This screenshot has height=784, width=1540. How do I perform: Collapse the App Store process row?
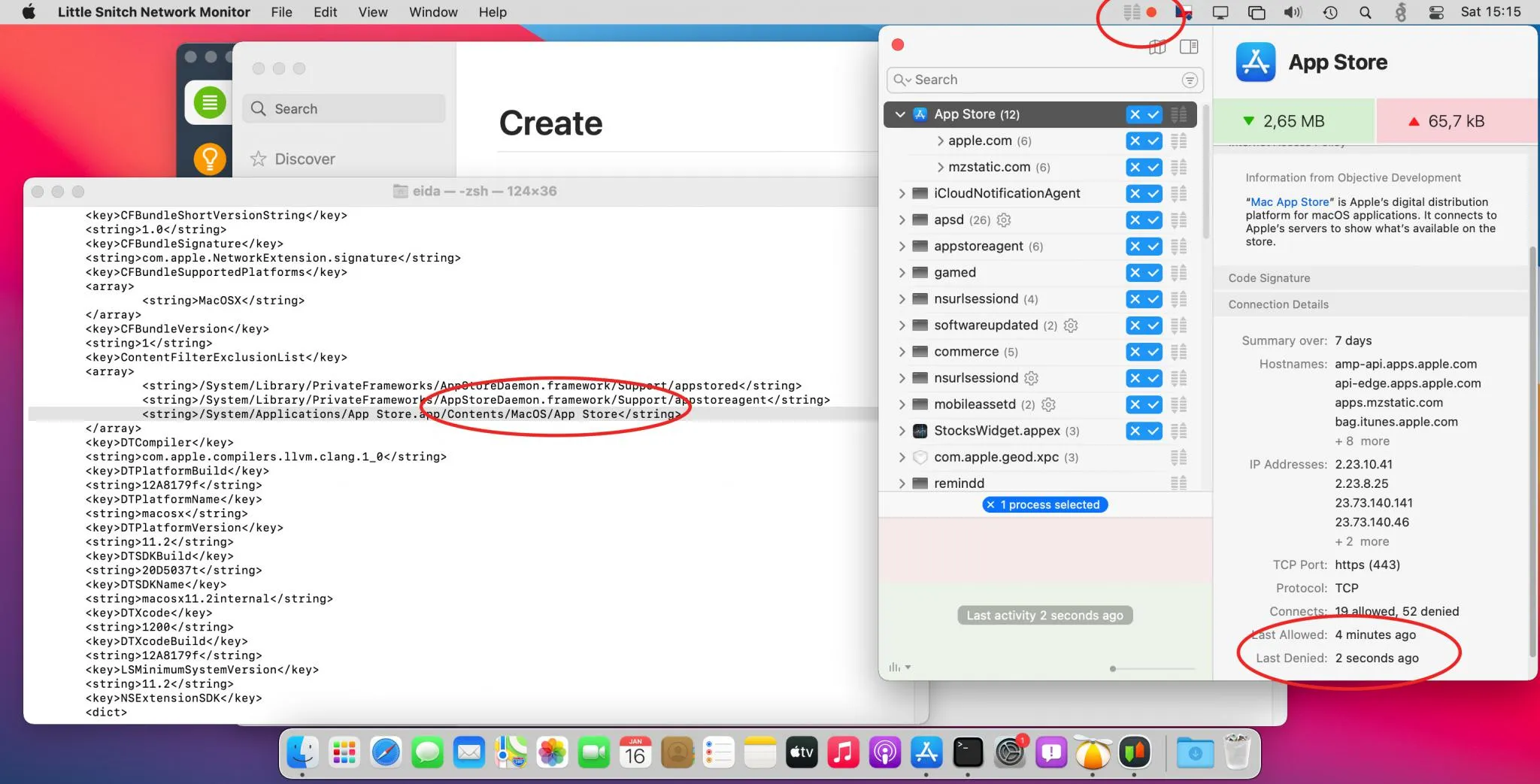click(900, 114)
